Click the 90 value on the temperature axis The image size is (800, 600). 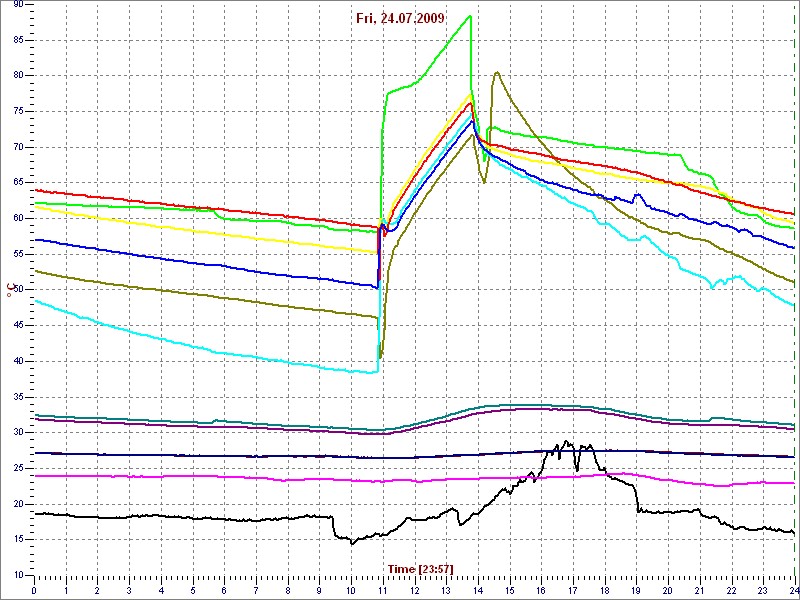18,5
